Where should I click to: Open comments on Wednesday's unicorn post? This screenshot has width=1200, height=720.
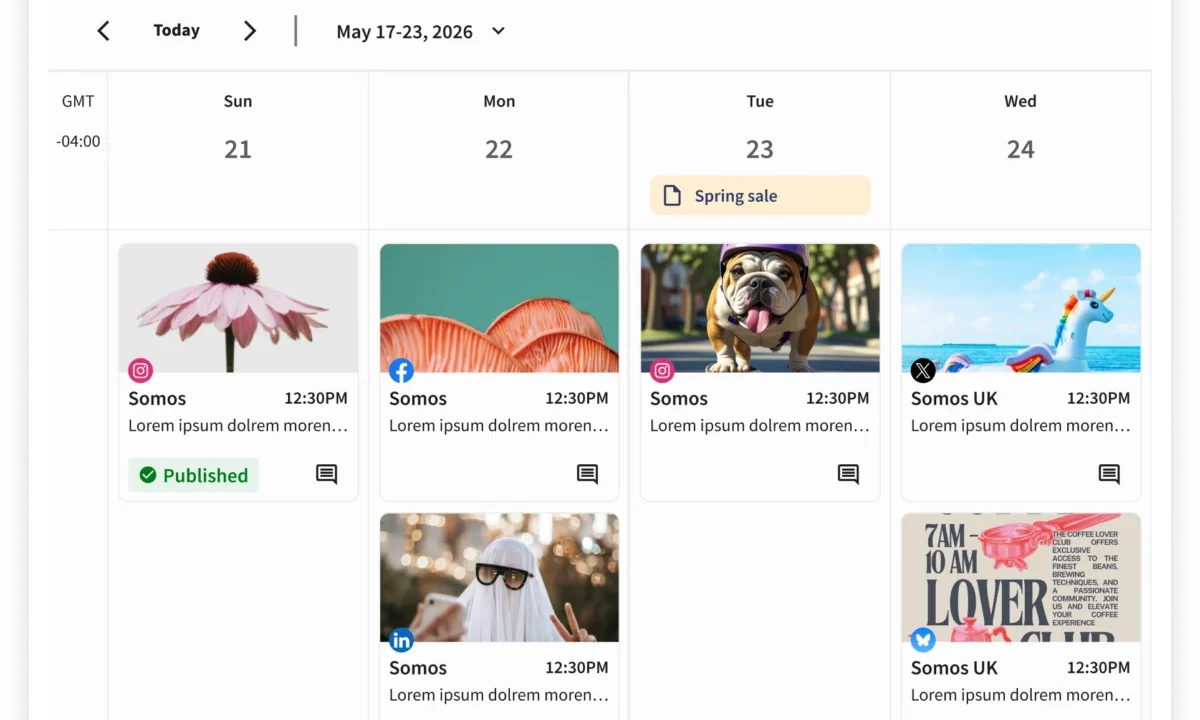pyautogui.click(x=1110, y=474)
